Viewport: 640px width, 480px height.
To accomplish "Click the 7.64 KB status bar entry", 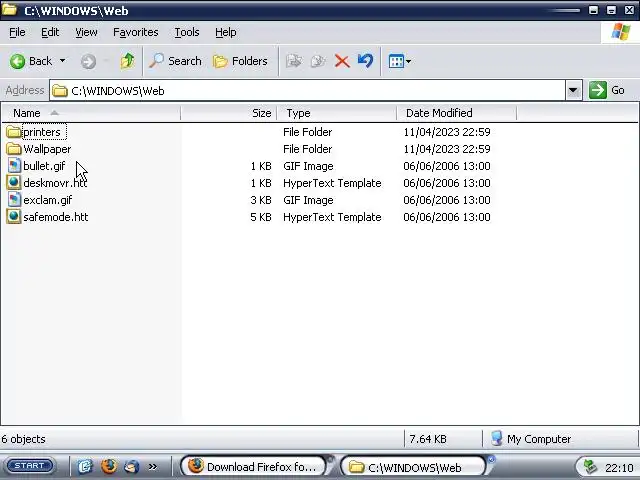I will (x=428, y=439).
